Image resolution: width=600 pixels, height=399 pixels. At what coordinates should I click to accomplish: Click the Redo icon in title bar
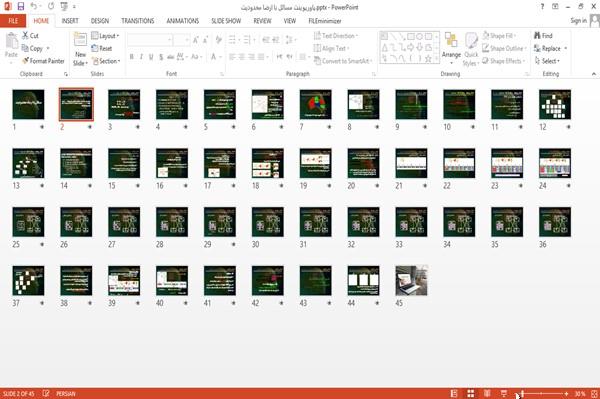[51, 7]
